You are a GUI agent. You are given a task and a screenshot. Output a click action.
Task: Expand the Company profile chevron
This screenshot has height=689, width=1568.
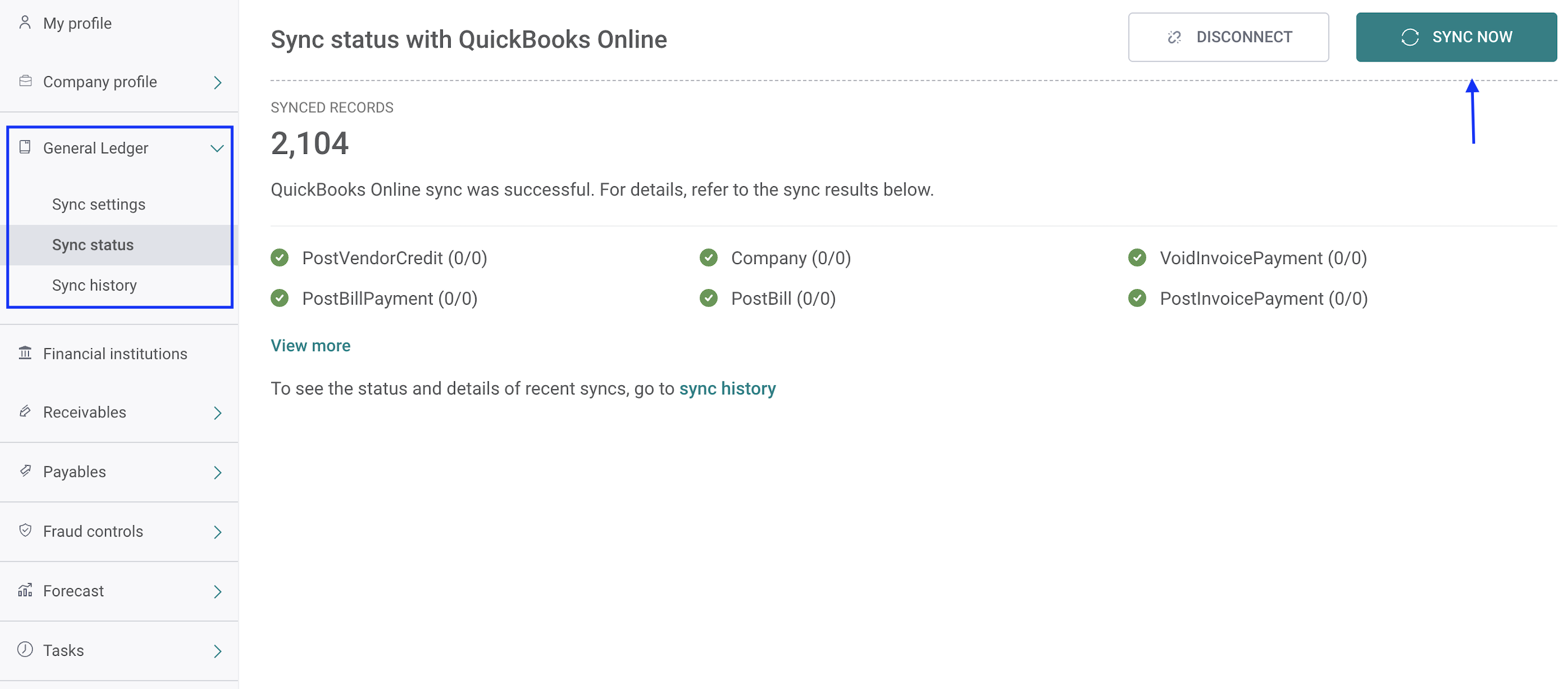pyautogui.click(x=218, y=82)
